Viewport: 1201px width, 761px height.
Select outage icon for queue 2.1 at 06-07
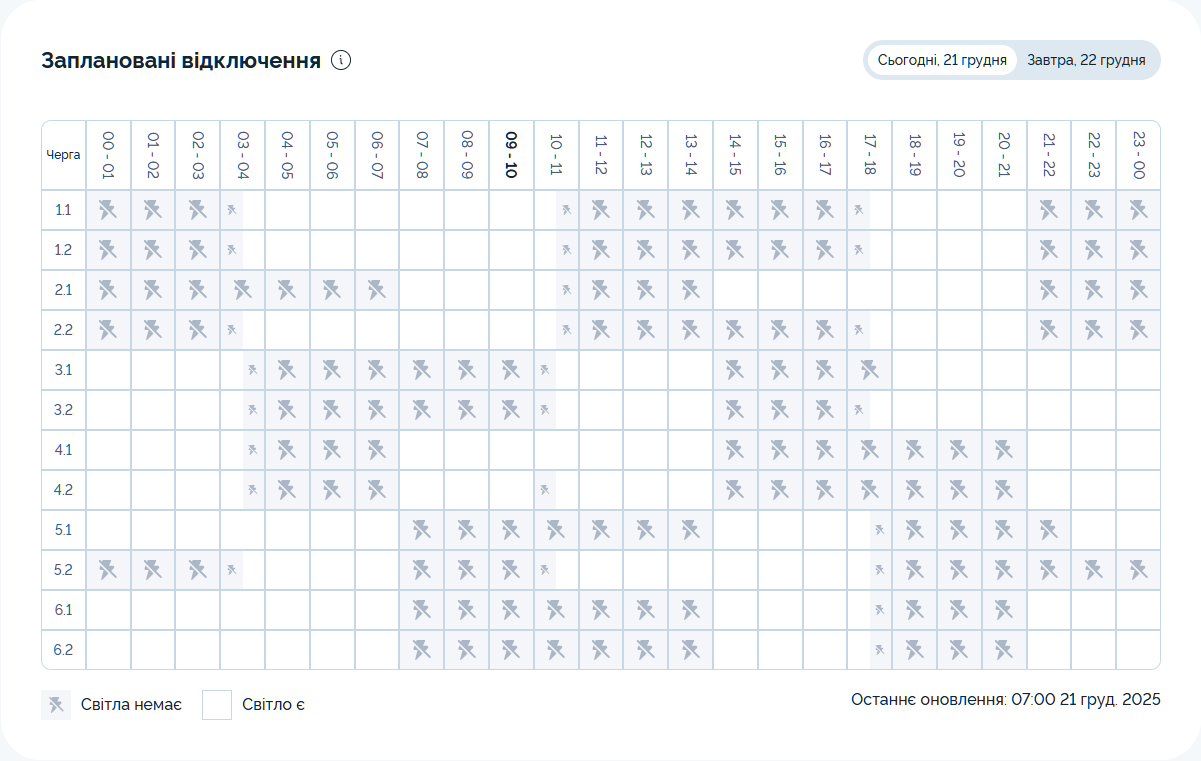[x=377, y=290]
